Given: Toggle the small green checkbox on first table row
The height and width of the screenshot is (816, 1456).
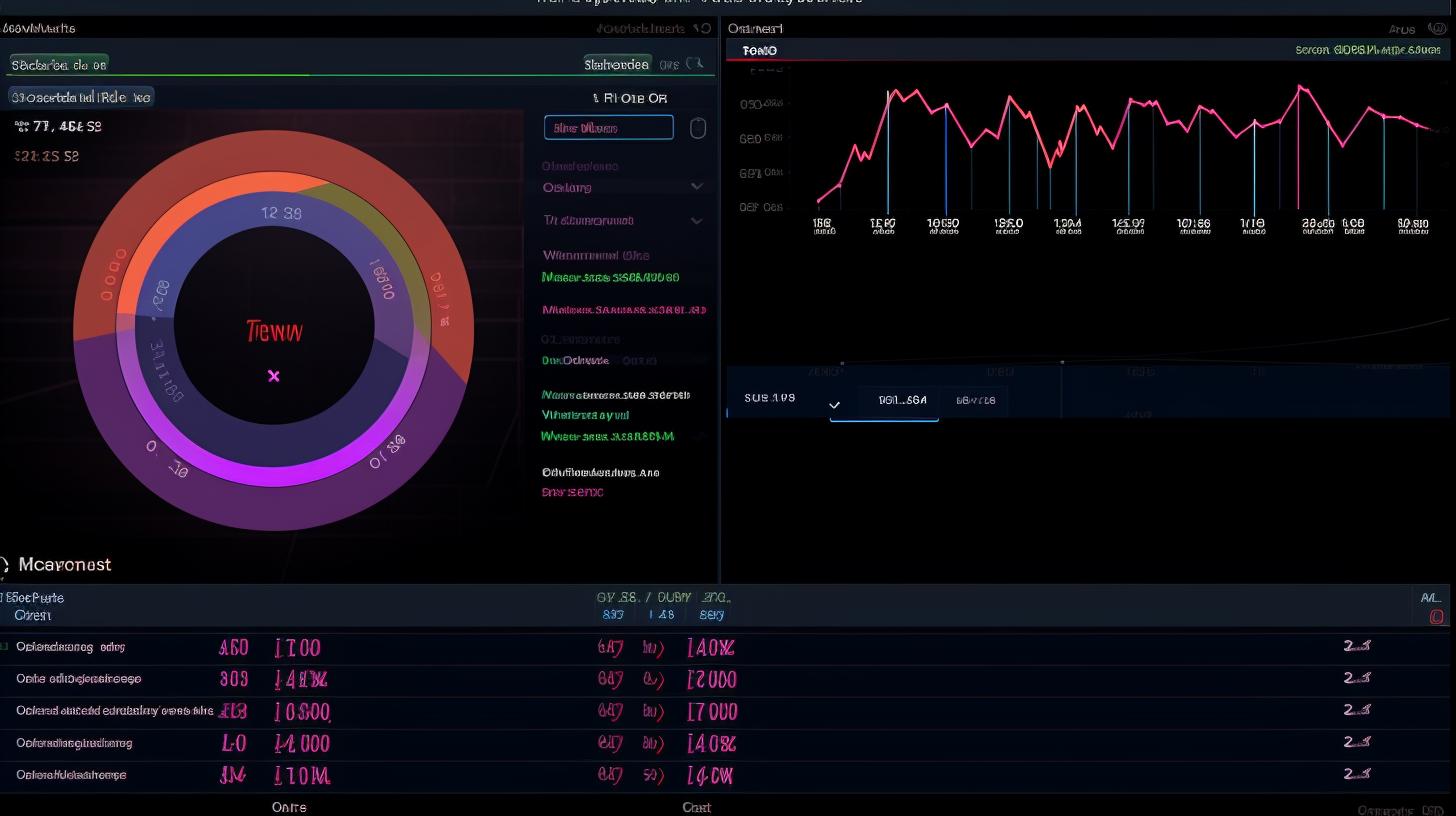Looking at the screenshot, I should pyautogui.click(x=4, y=647).
